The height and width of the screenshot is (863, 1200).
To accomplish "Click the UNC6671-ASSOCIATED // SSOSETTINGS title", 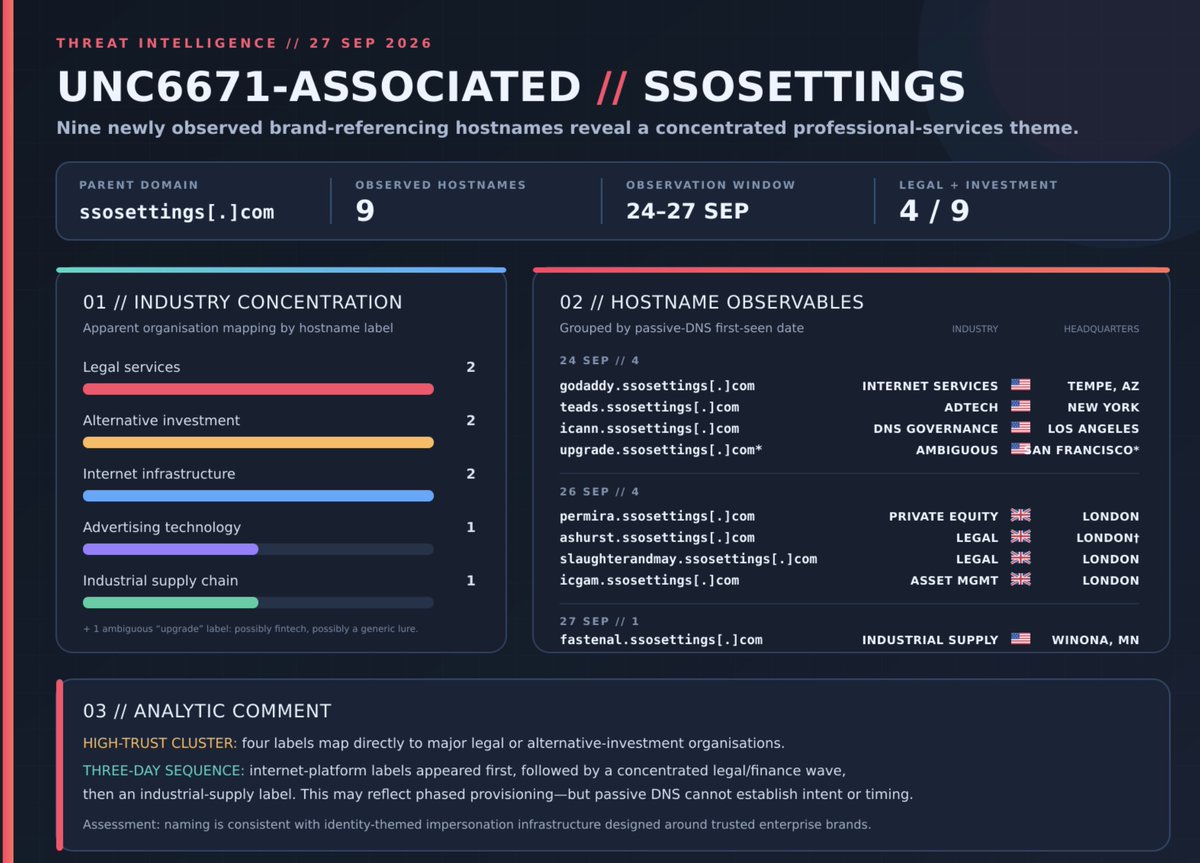I will pyautogui.click(x=511, y=87).
